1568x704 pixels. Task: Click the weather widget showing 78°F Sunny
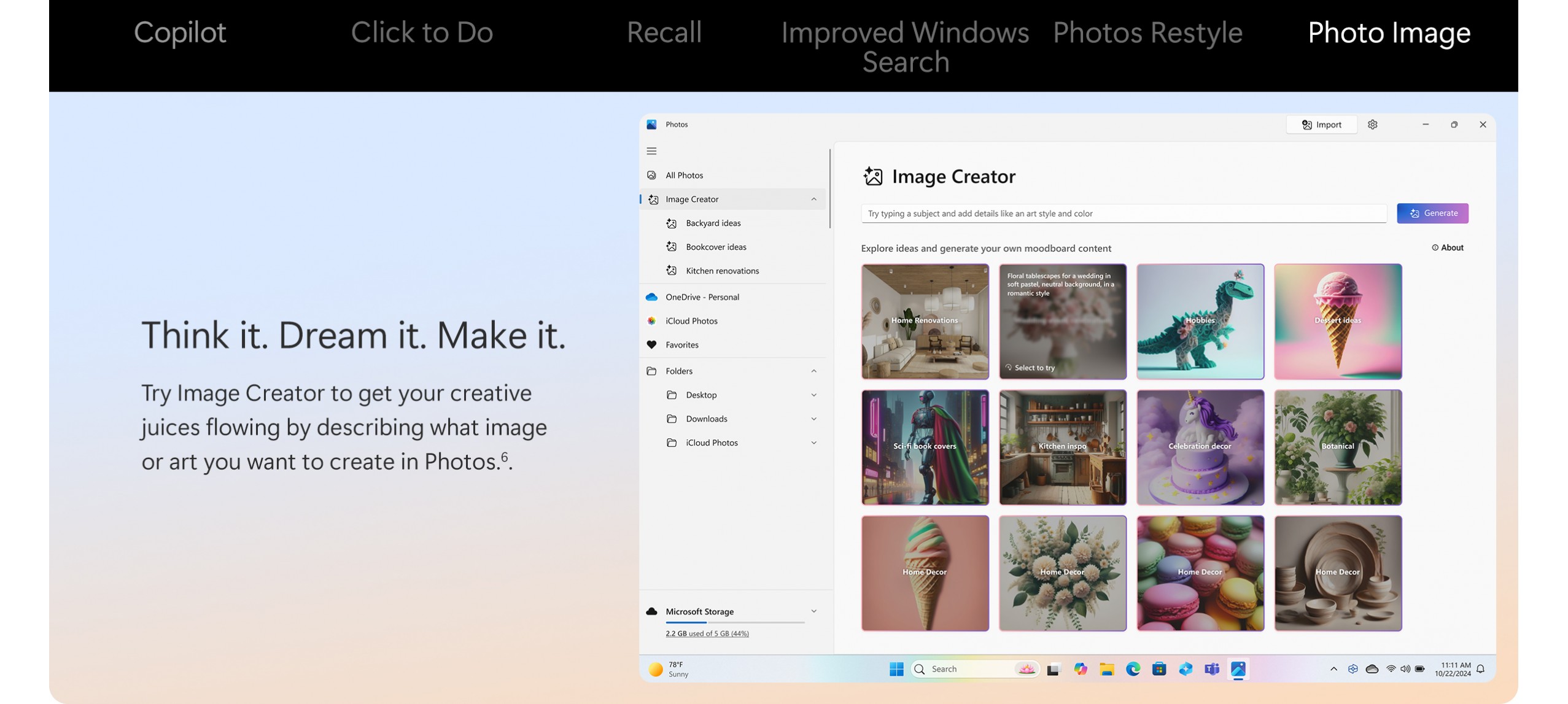tap(669, 669)
